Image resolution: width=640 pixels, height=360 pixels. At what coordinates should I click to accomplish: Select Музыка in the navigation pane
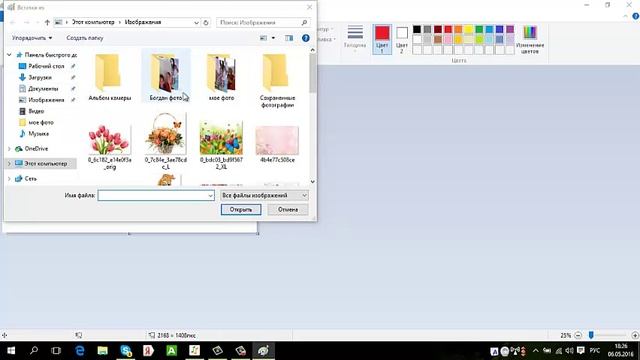[38, 134]
